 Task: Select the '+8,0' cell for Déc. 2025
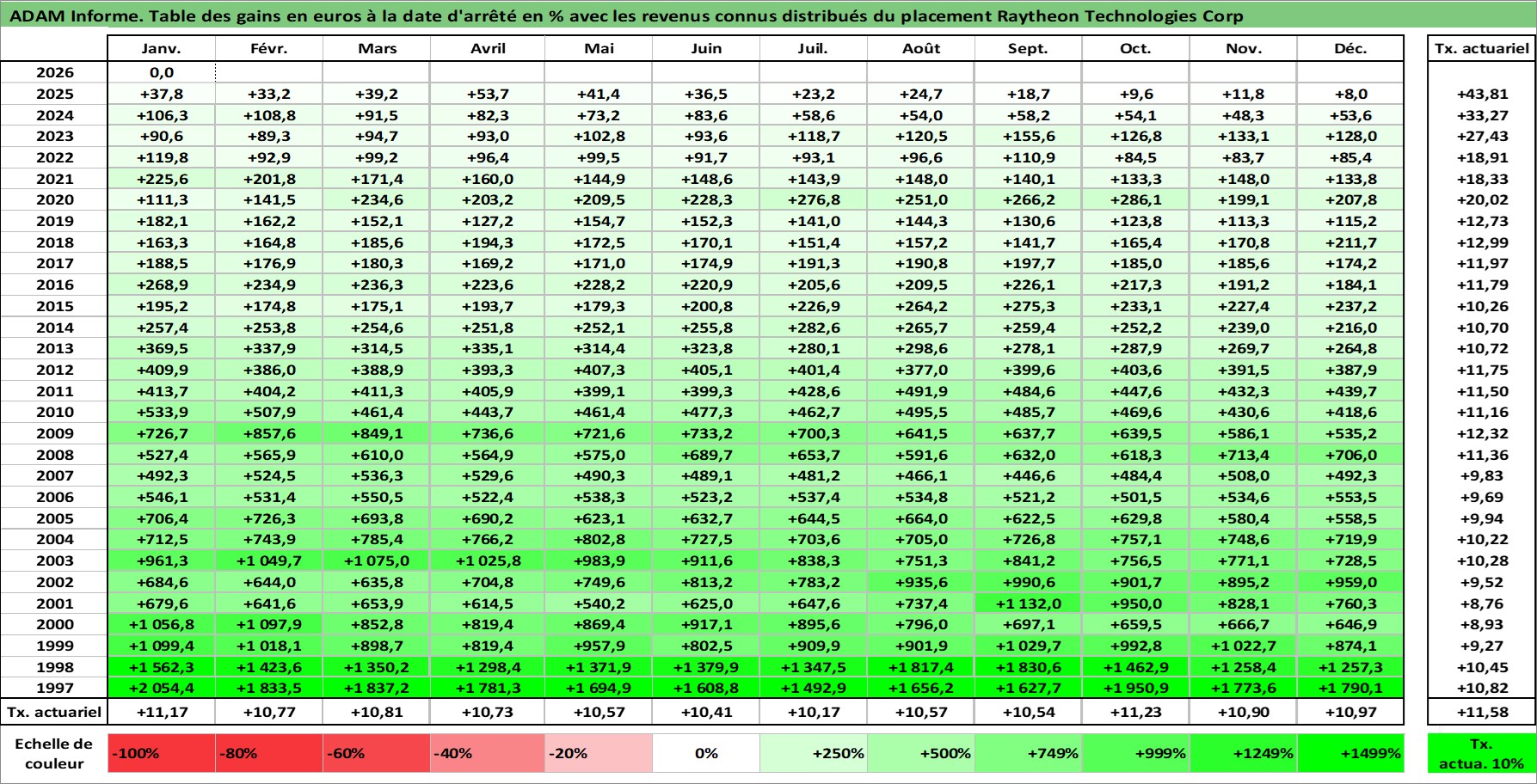point(1350,94)
